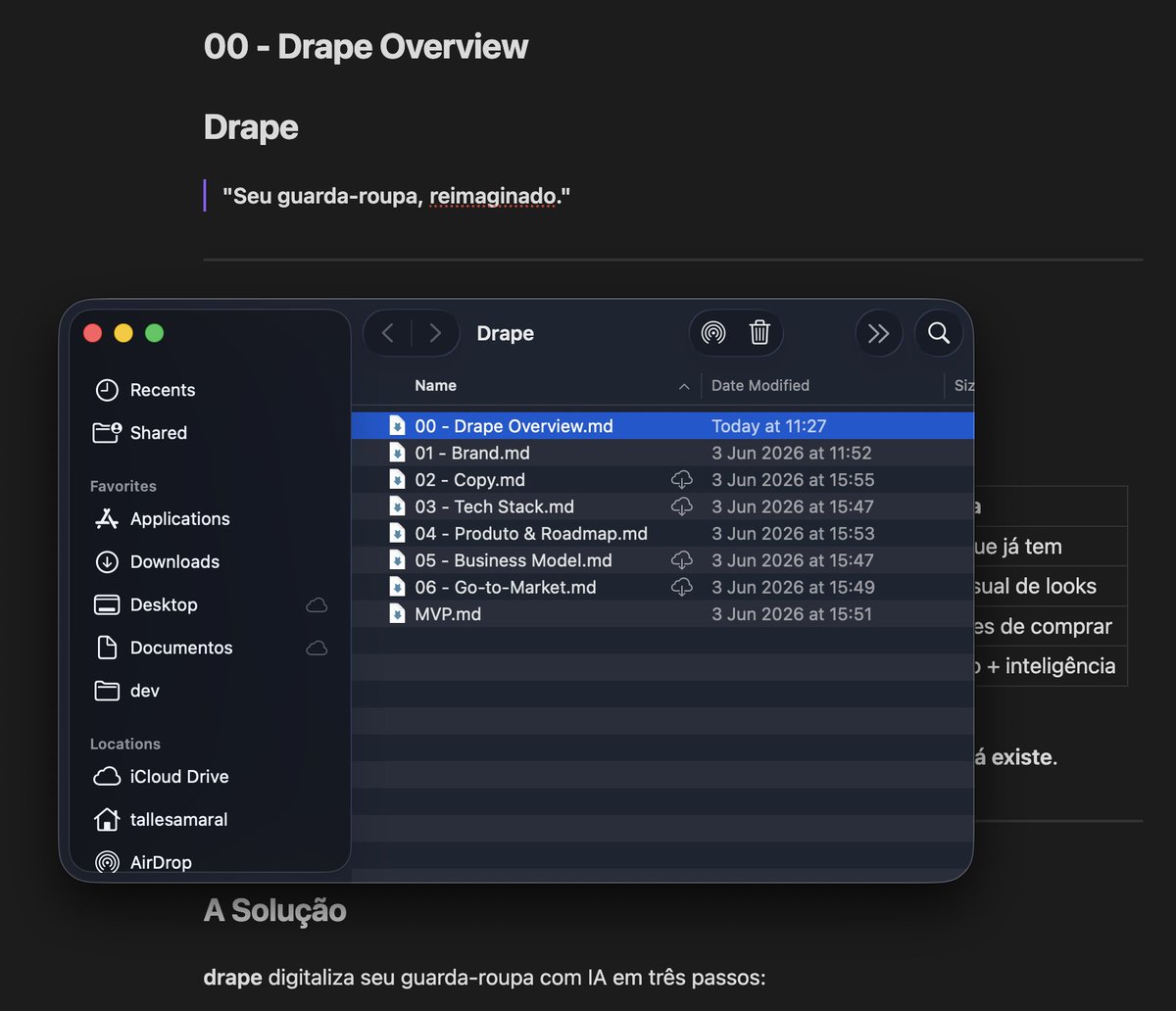Click the Drape window title

[x=506, y=334]
